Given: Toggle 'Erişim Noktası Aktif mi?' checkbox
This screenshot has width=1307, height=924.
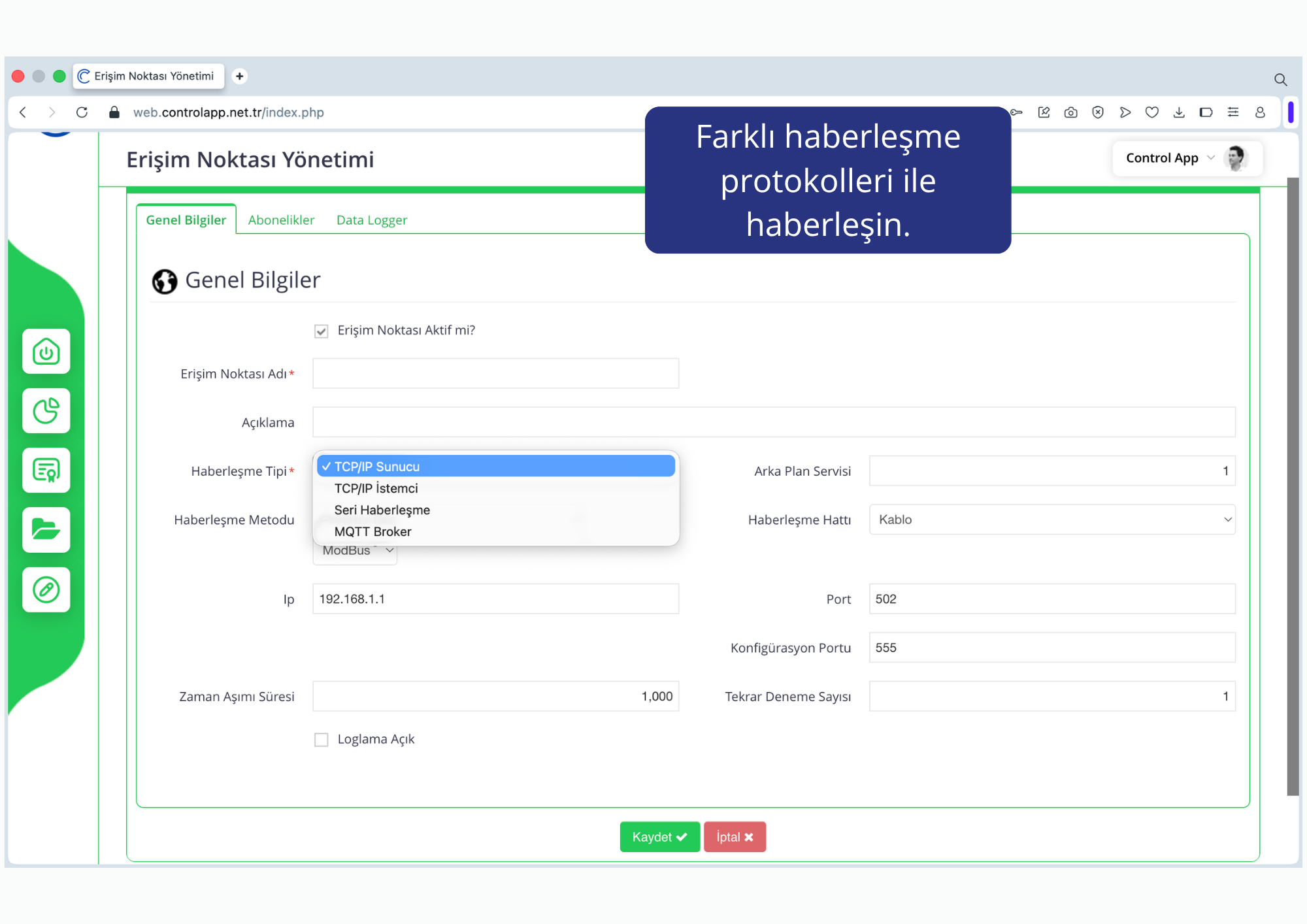Looking at the screenshot, I should (321, 331).
